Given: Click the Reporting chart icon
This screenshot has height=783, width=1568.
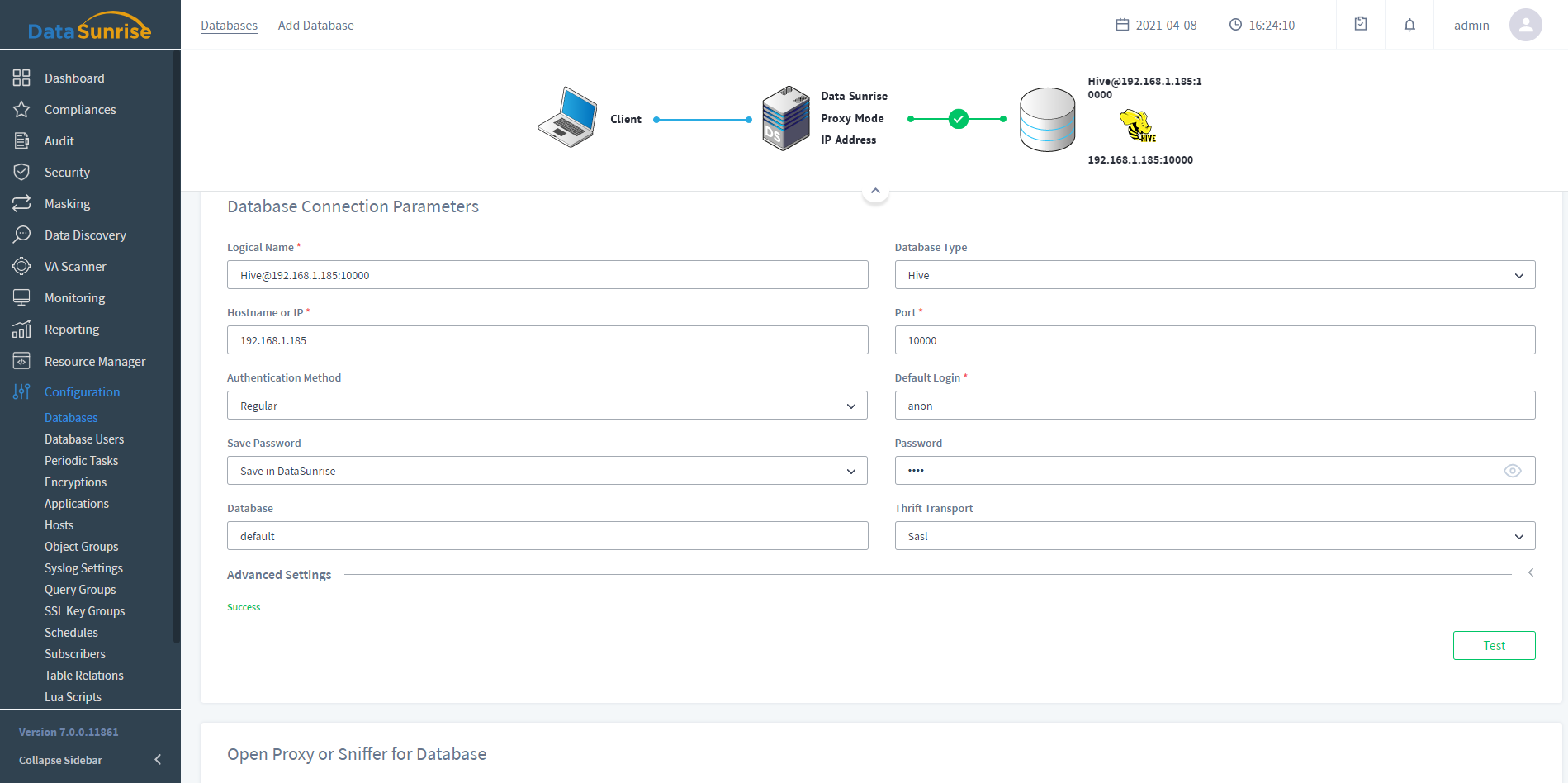Looking at the screenshot, I should pos(21,329).
